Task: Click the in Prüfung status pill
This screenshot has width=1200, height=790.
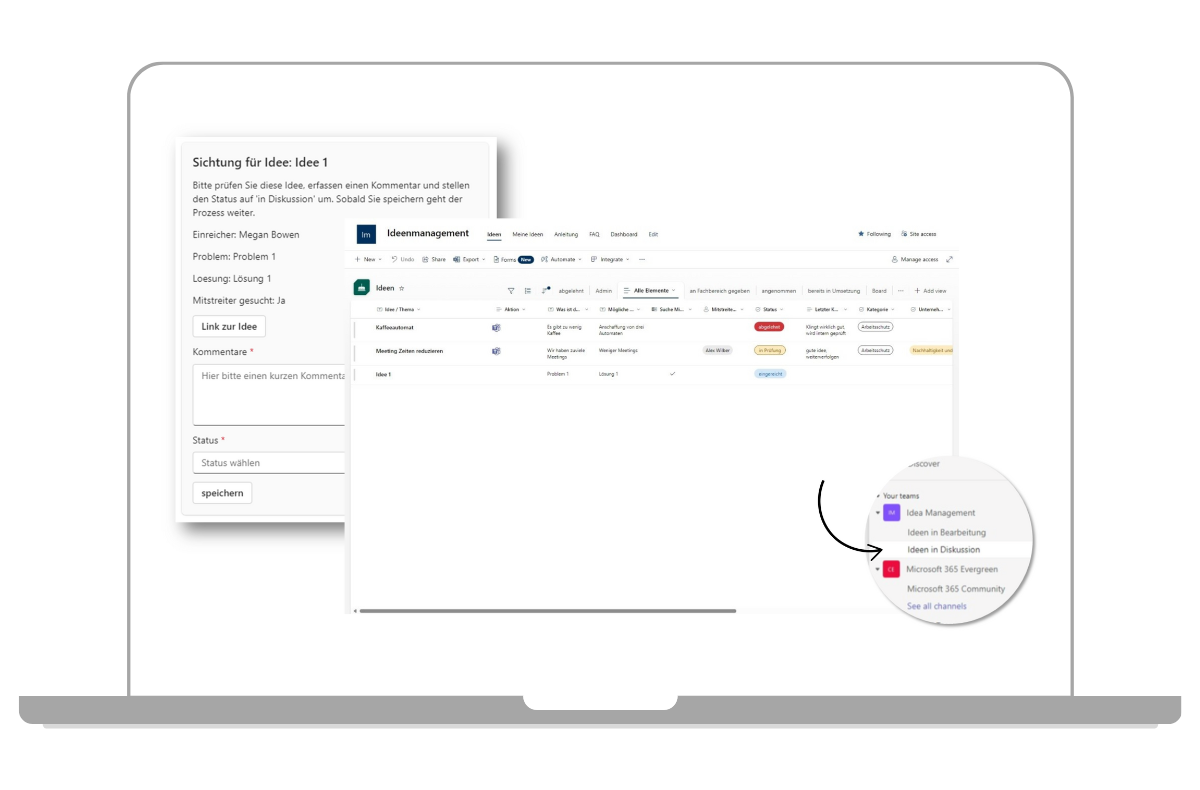Action: pyautogui.click(x=770, y=350)
